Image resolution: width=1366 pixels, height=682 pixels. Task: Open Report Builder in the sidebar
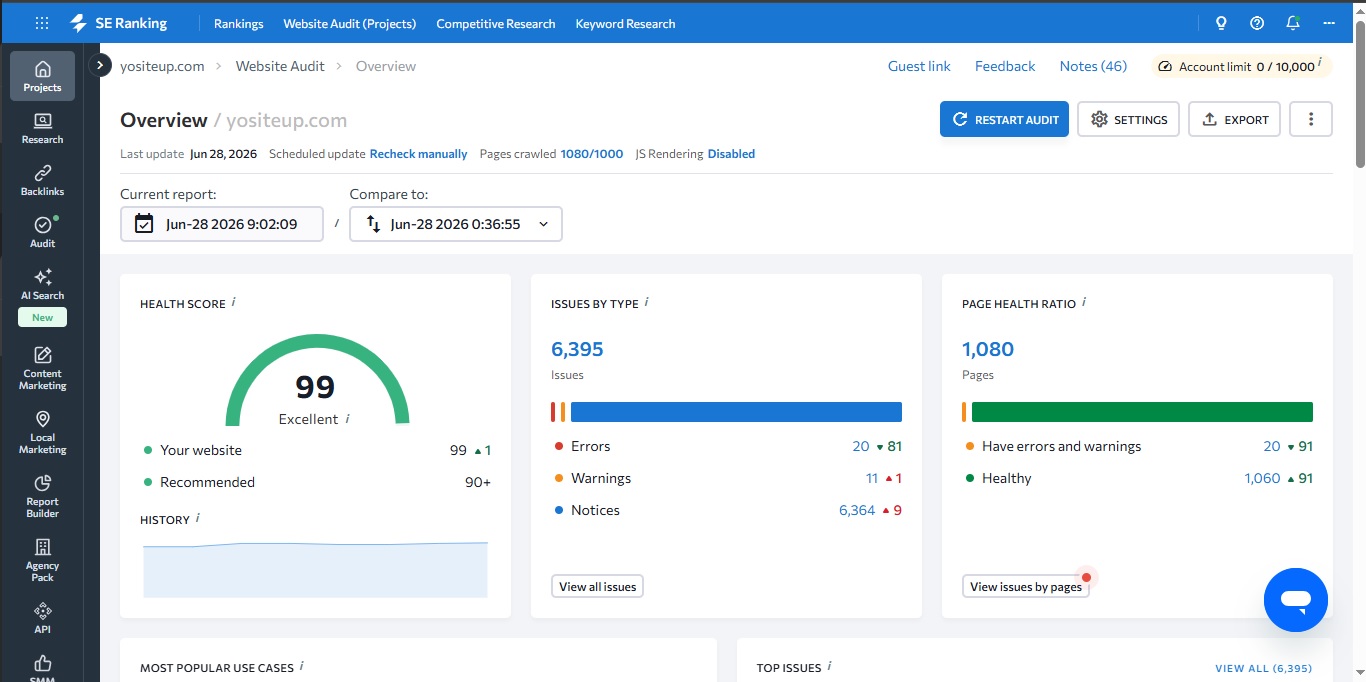pyautogui.click(x=42, y=495)
